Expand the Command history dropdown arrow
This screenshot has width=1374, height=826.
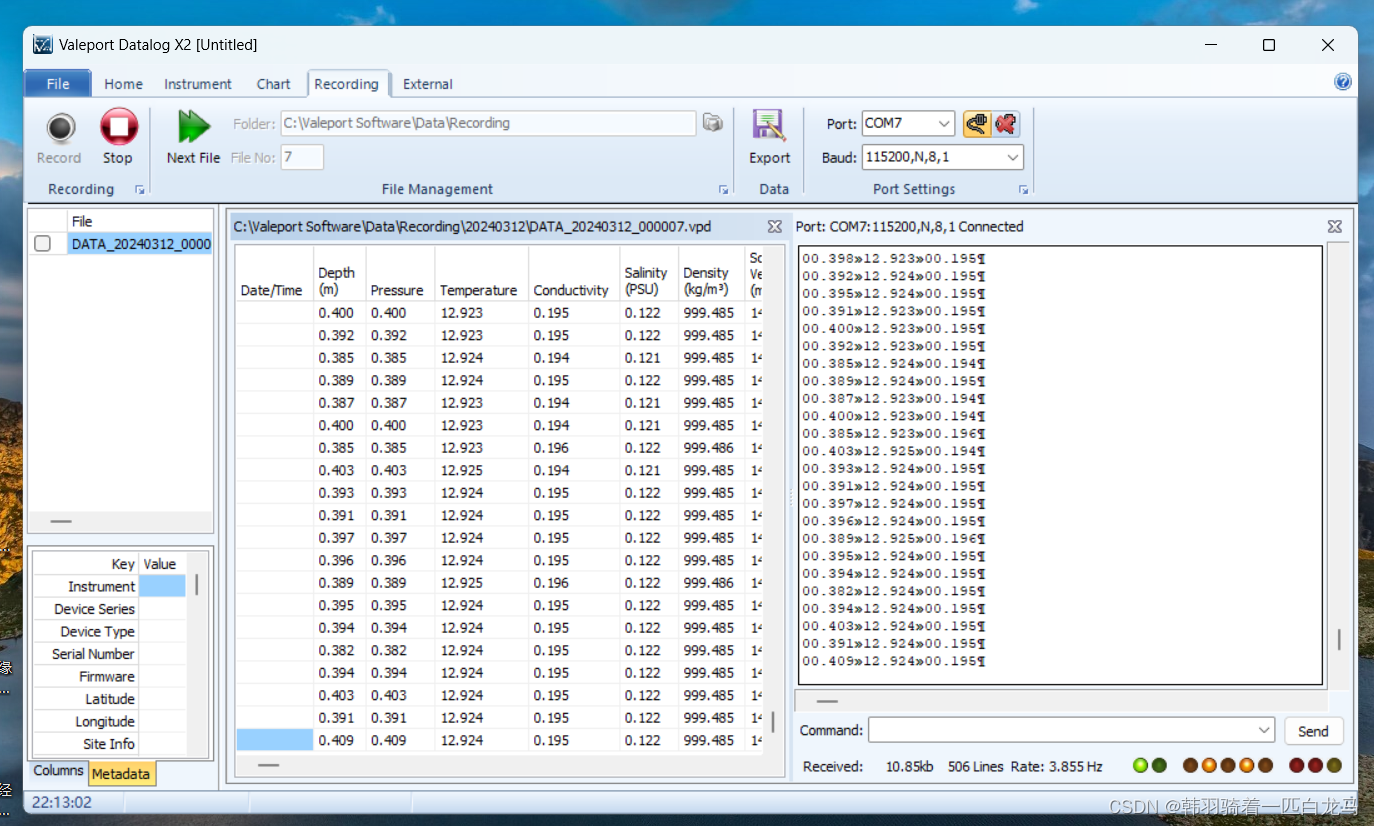[1264, 730]
